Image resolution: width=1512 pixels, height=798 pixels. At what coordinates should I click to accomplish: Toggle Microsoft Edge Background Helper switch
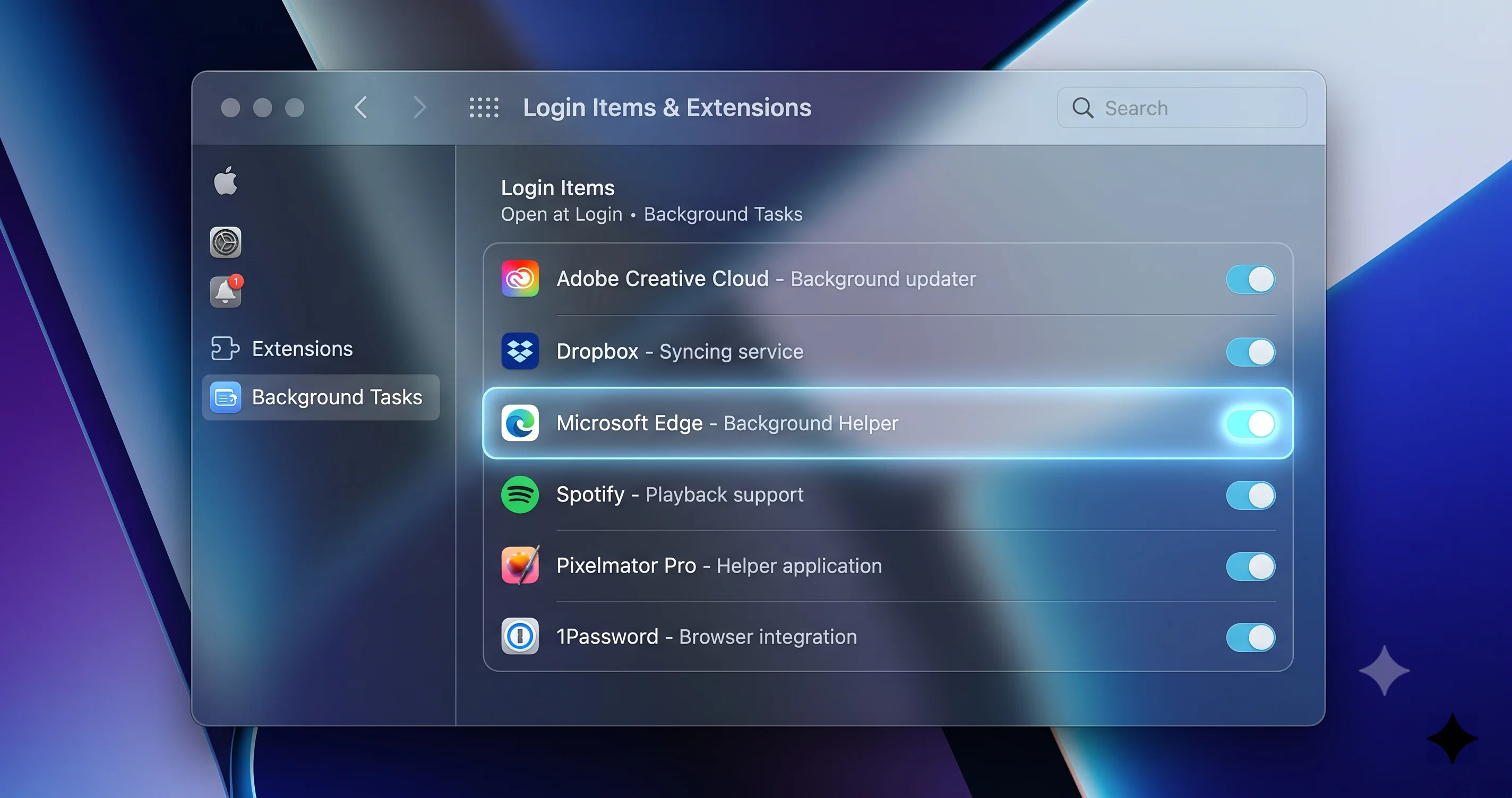point(1251,423)
